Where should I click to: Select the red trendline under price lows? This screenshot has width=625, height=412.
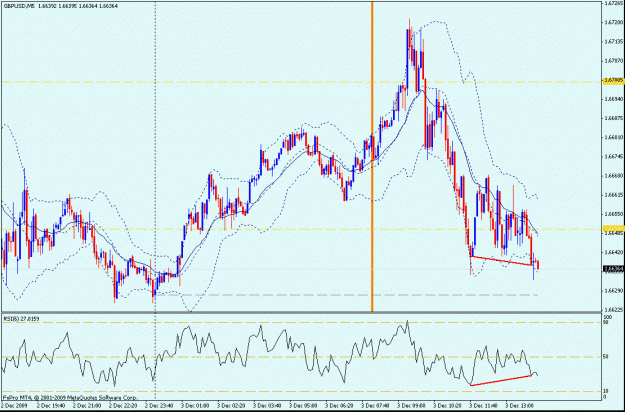(501, 261)
